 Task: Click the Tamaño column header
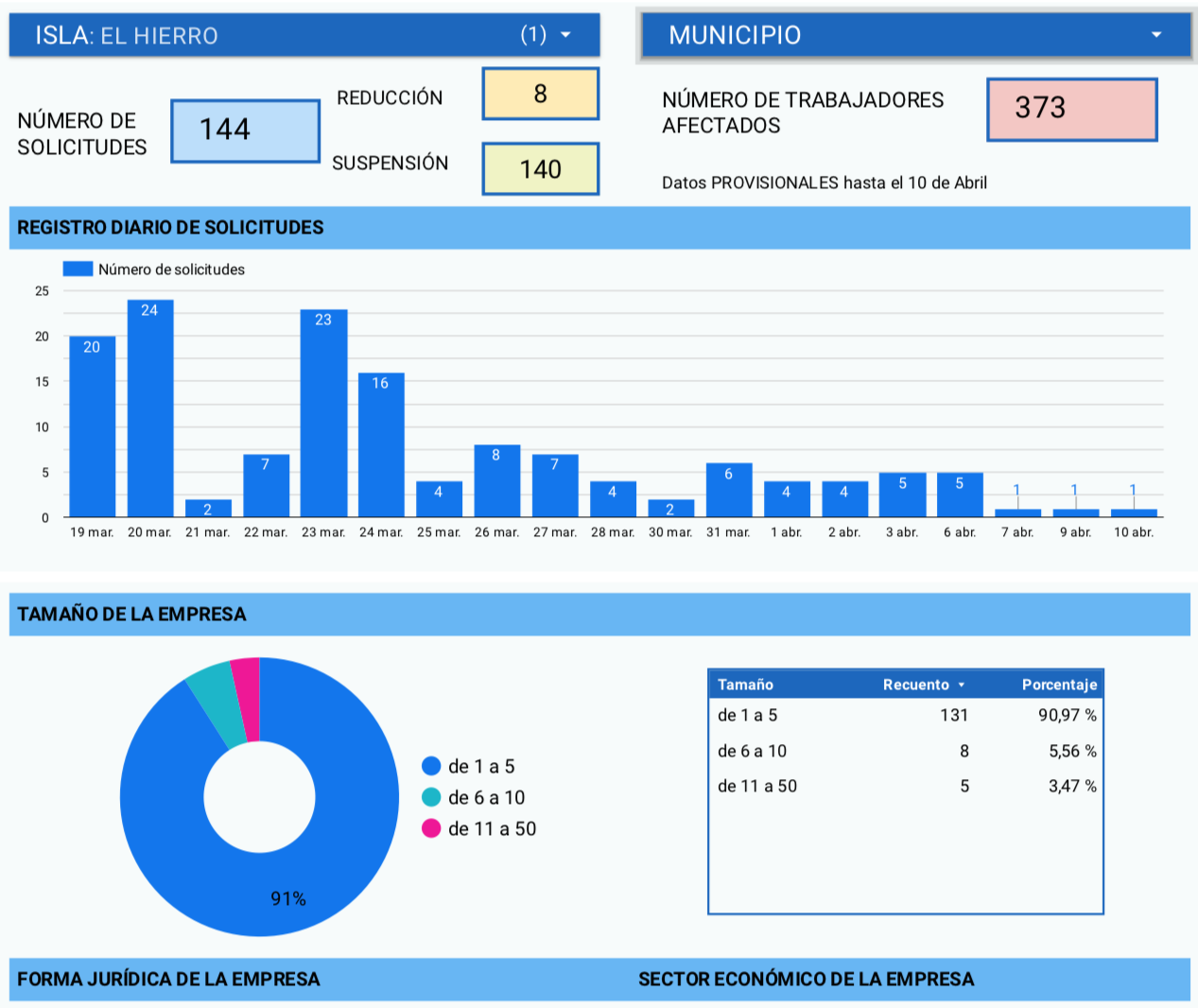745,685
